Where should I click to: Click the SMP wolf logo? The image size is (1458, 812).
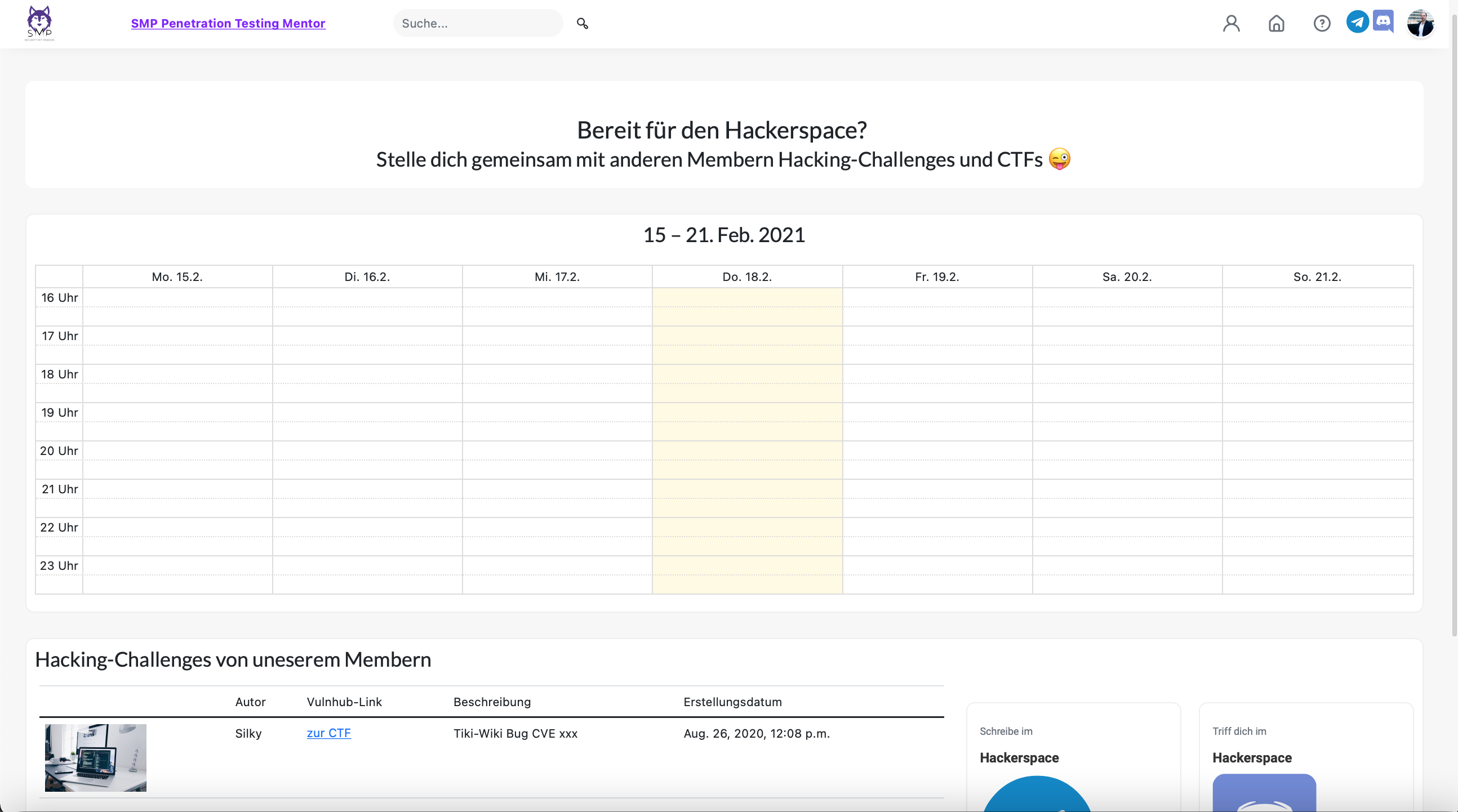[x=39, y=23]
